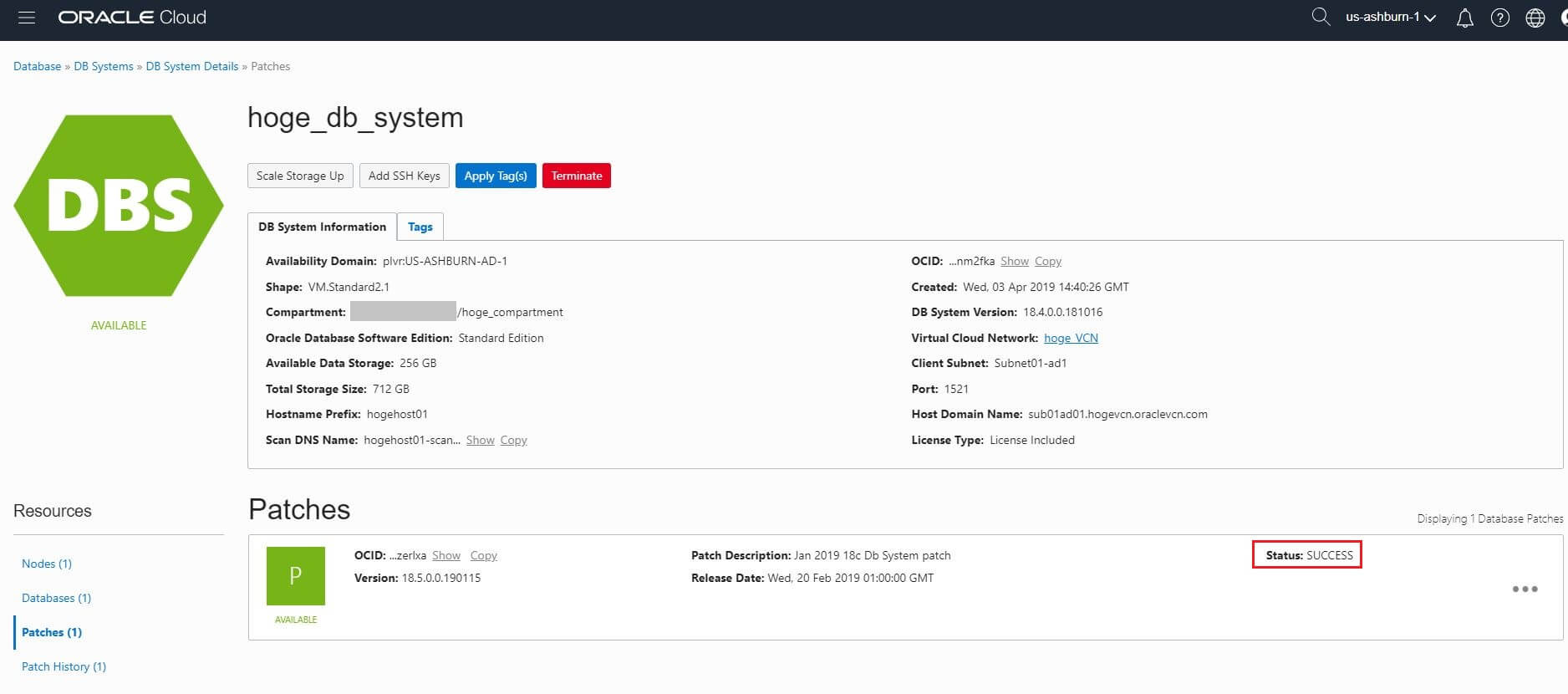The image size is (1568, 694).
Task: Click the Available Data Storage 256 GB value
Action: point(418,363)
